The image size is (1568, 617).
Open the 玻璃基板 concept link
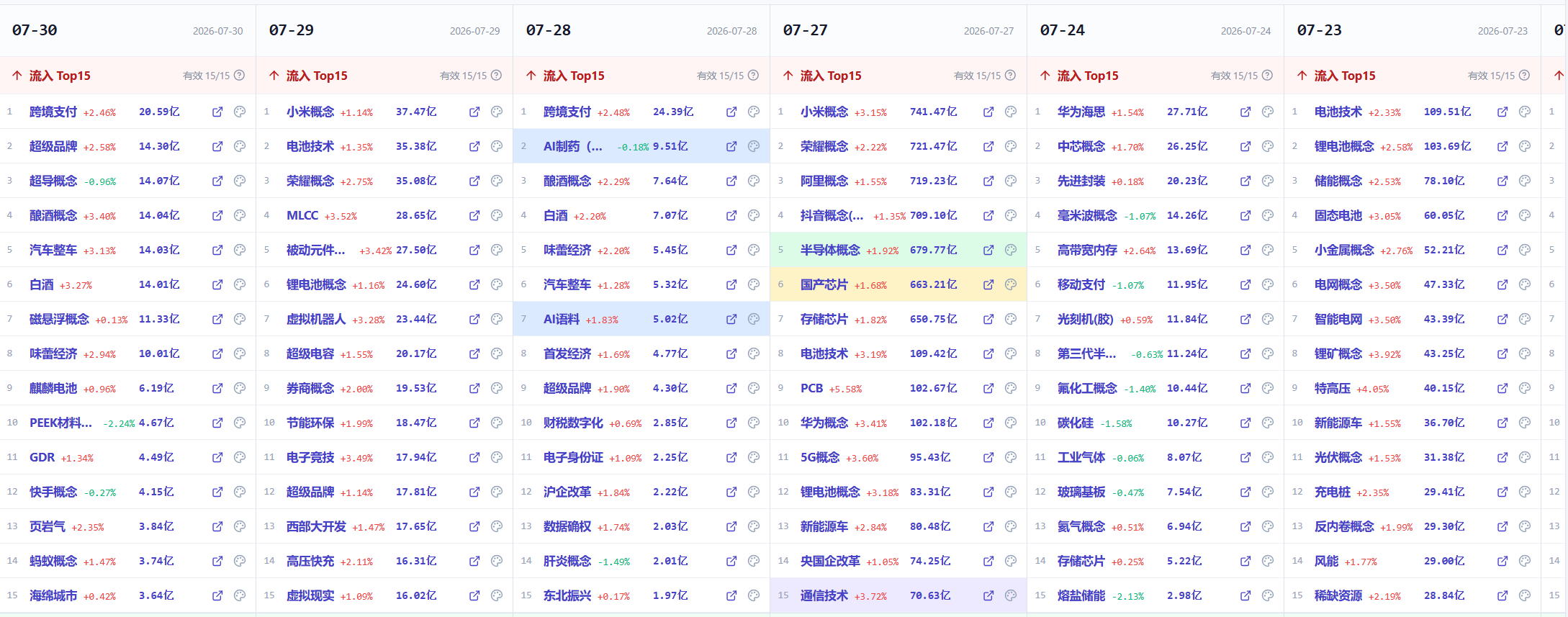[1081, 492]
